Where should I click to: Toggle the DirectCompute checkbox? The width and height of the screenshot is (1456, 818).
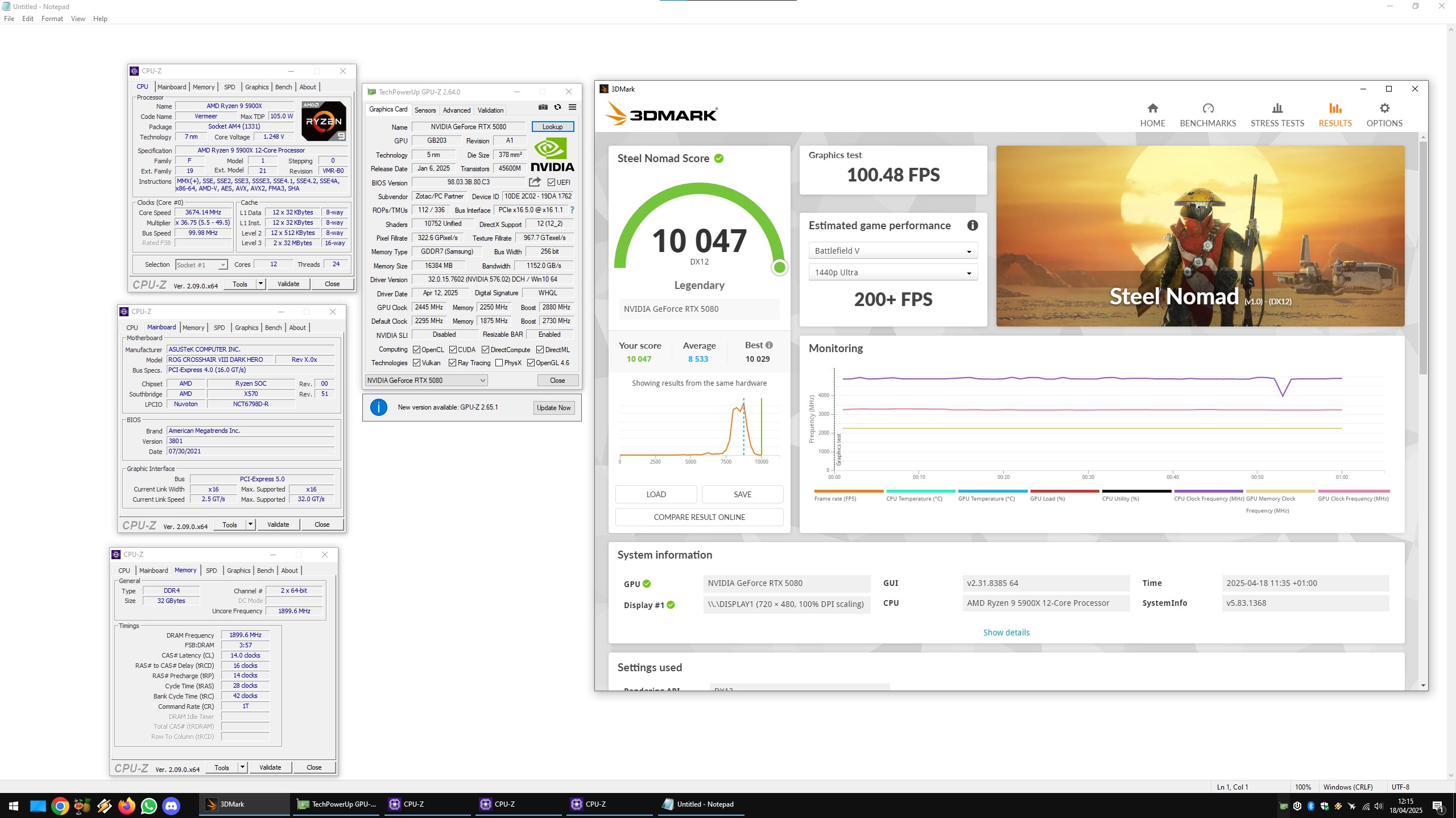pos(485,350)
